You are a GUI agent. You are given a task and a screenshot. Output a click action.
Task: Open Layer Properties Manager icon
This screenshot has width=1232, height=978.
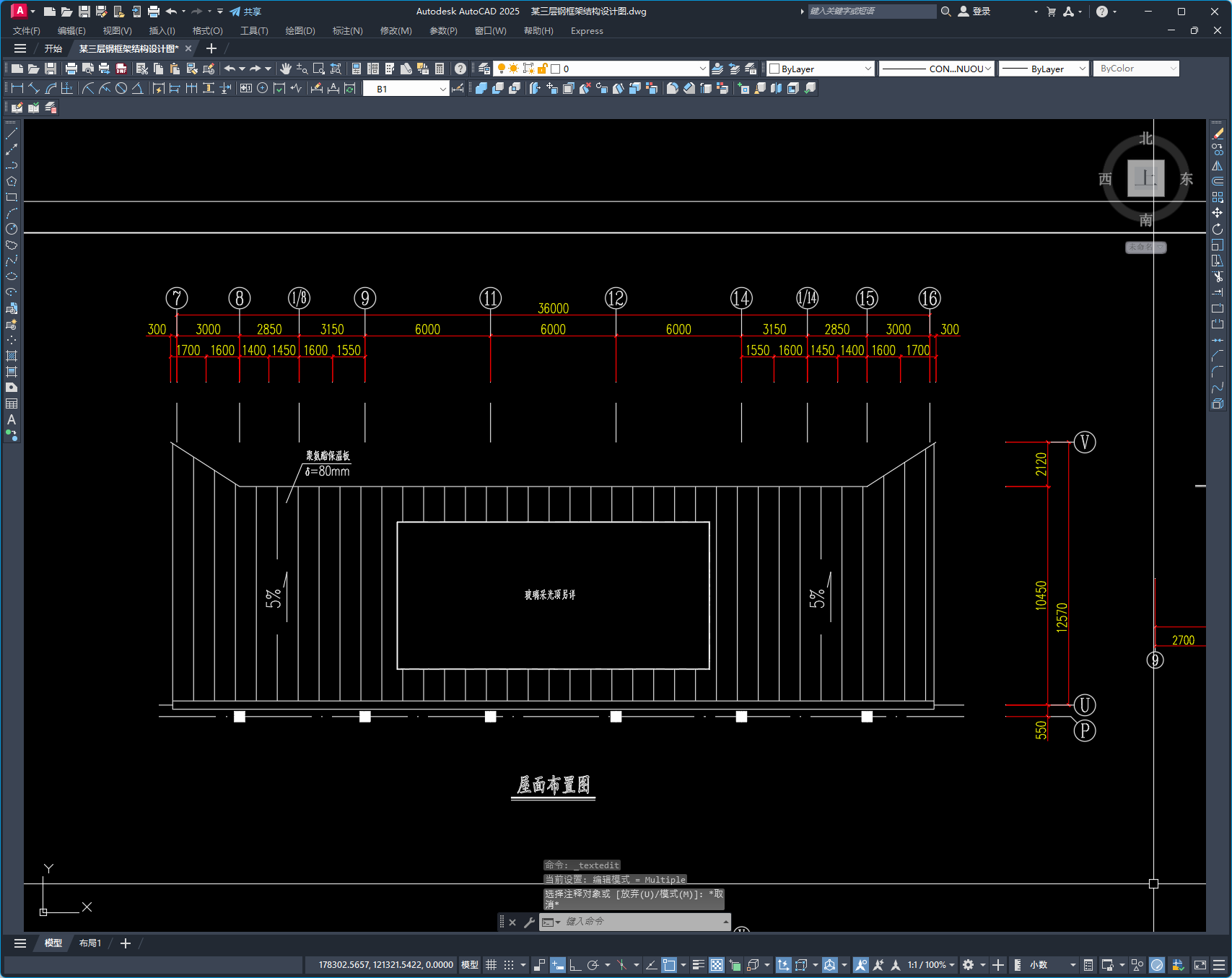coord(484,69)
